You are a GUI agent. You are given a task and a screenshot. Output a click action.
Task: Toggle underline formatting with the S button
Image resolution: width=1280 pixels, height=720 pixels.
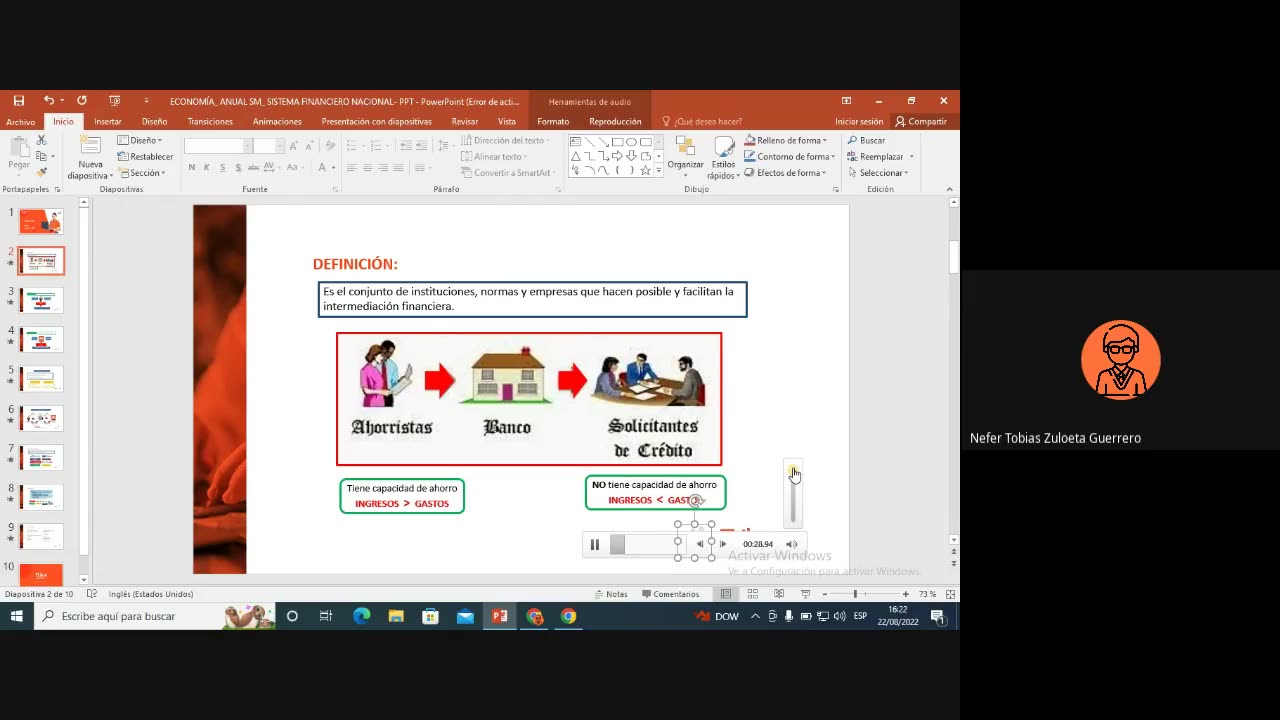(222, 168)
